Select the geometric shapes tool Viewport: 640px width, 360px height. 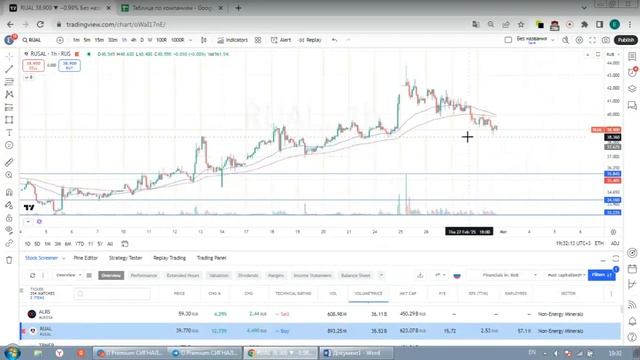(9, 120)
